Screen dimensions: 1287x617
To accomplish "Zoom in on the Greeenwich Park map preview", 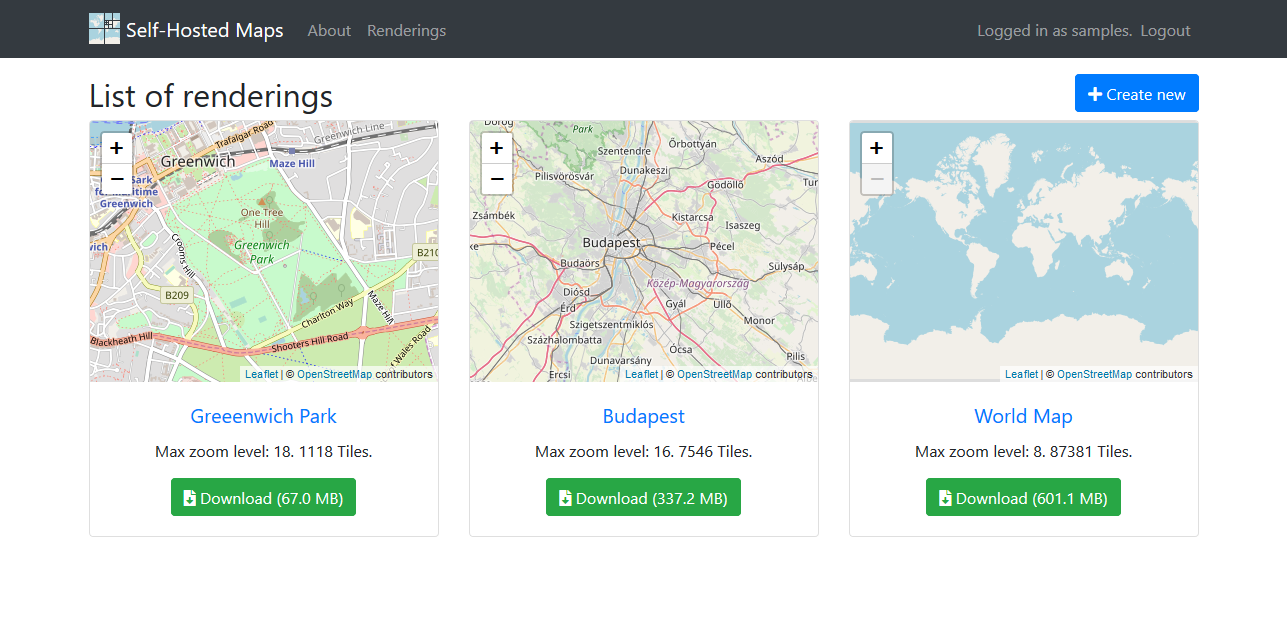I will pos(116,147).
